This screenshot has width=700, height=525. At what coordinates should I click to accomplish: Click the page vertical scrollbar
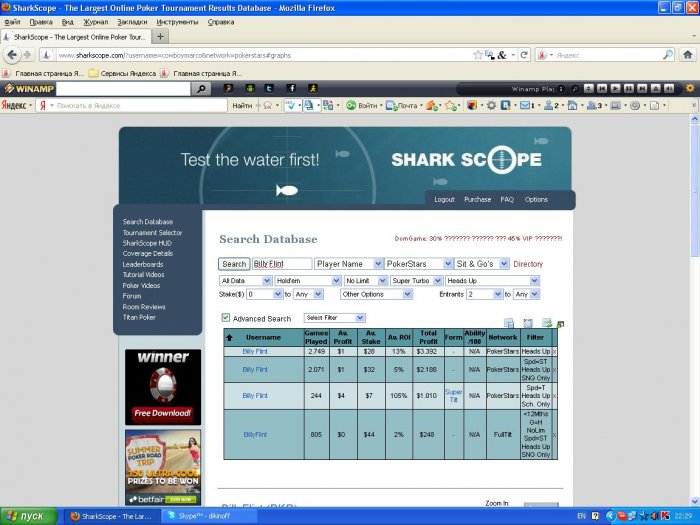[694, 310]
